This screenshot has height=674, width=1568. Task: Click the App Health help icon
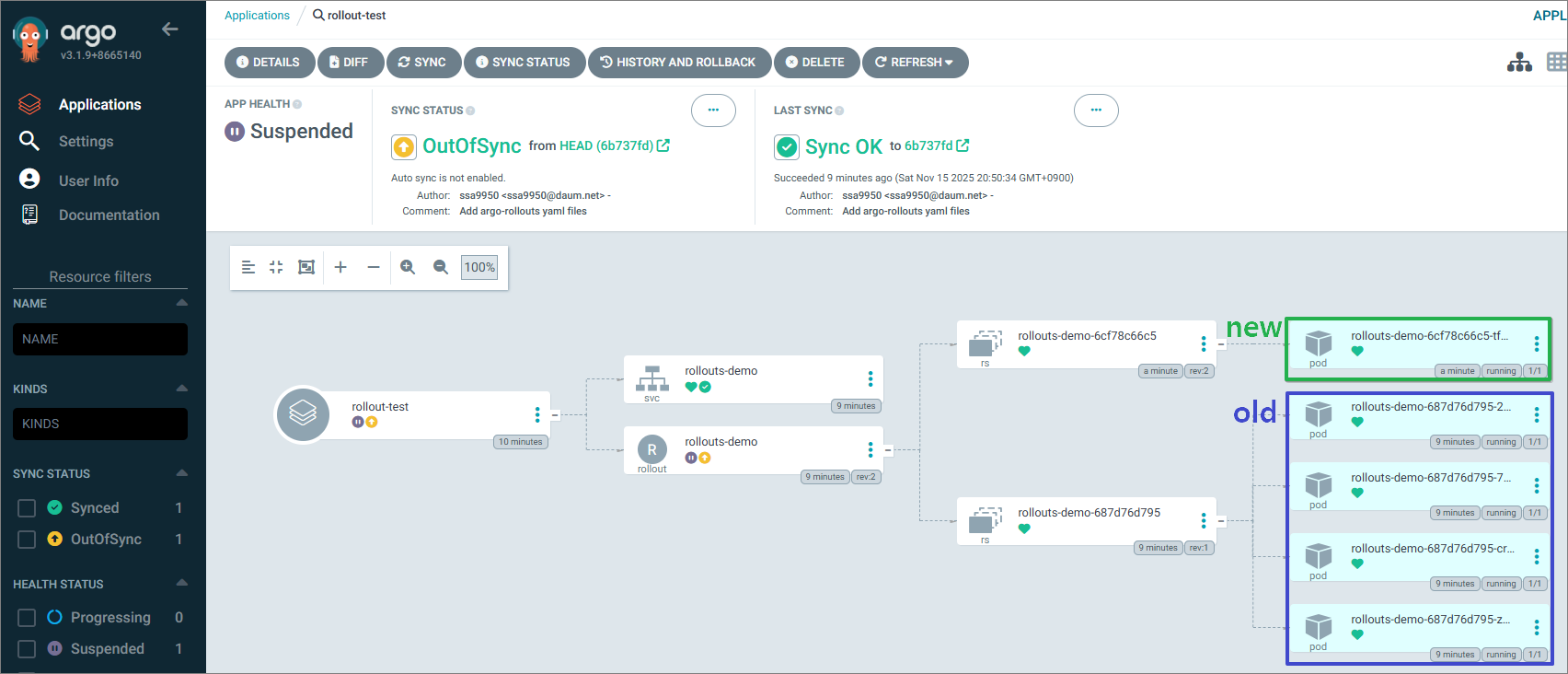[297, 104]
